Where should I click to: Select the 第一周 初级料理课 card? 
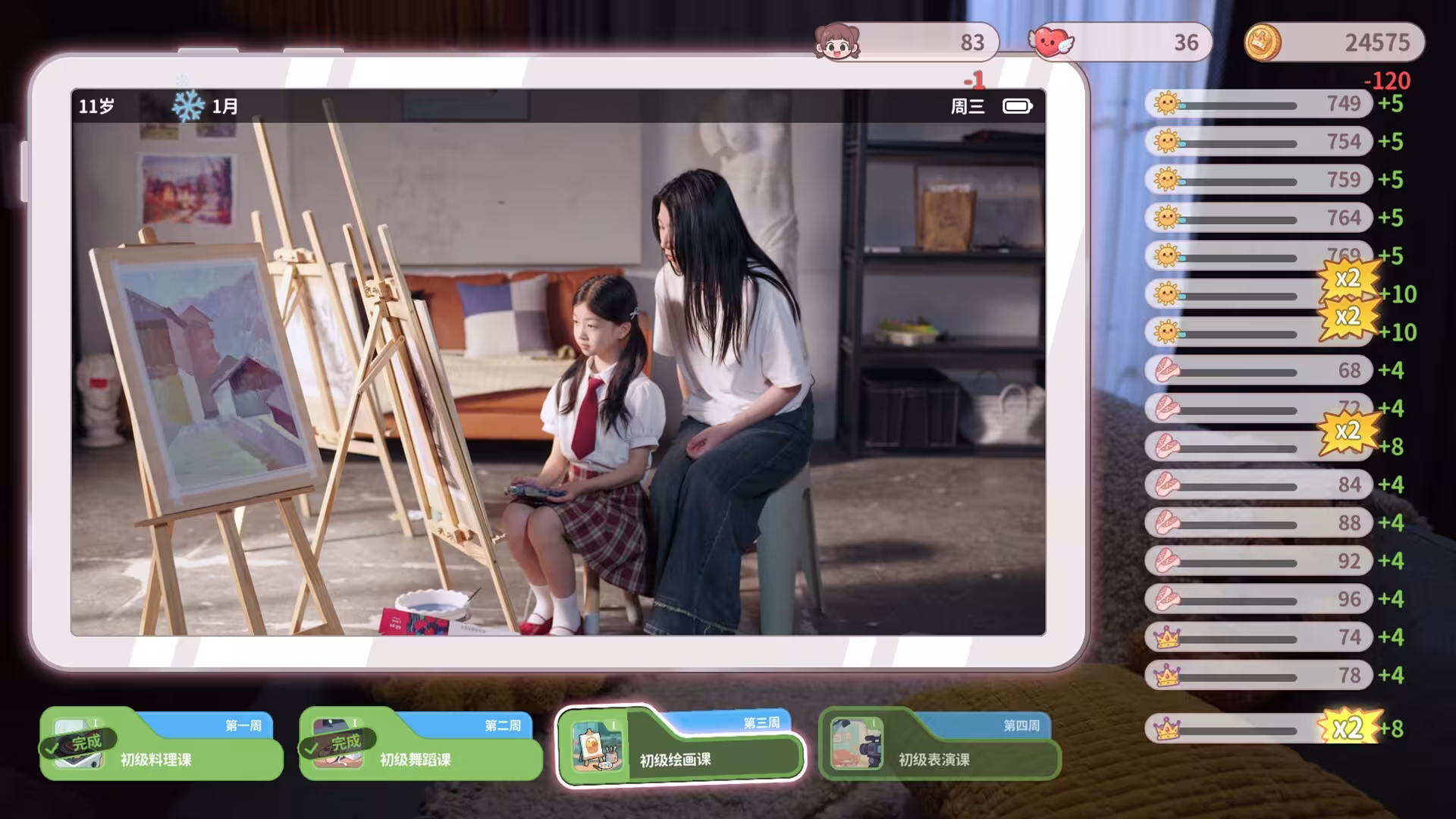click(162, 745)
